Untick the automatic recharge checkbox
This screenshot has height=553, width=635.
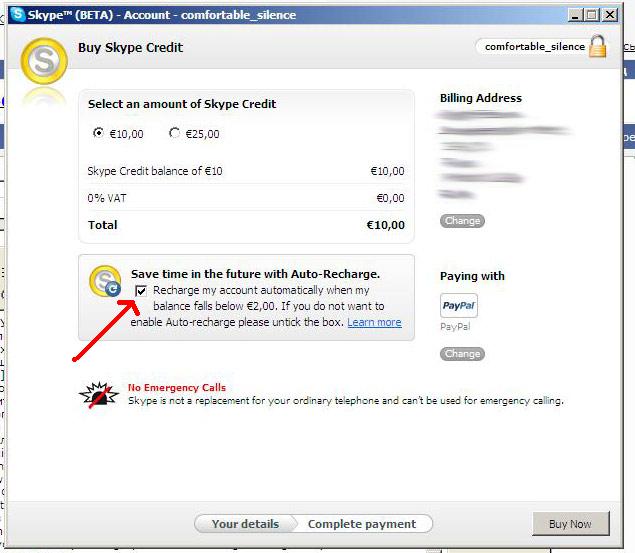click(142, 290)
